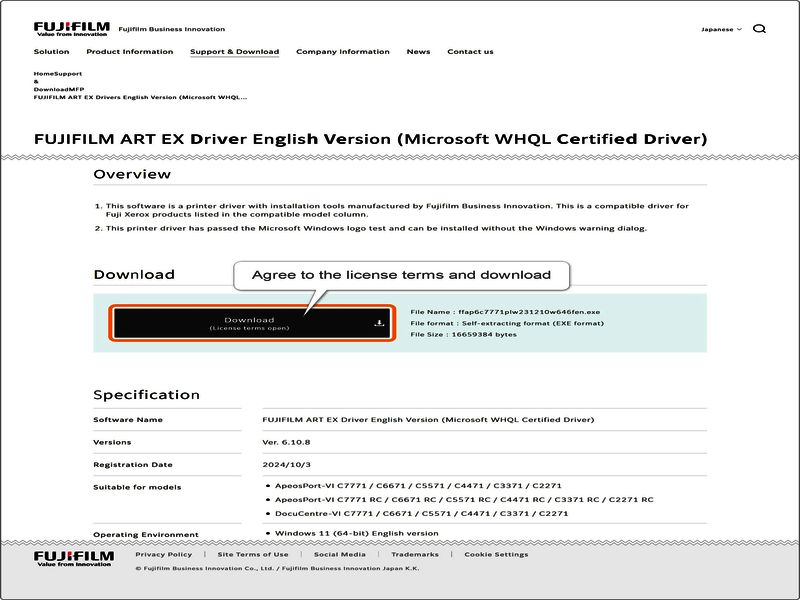Viewport: 800px width, 600px height.
Task: Click the Fujifilm Business Innovation header text
Action: (x=171, y=29)
